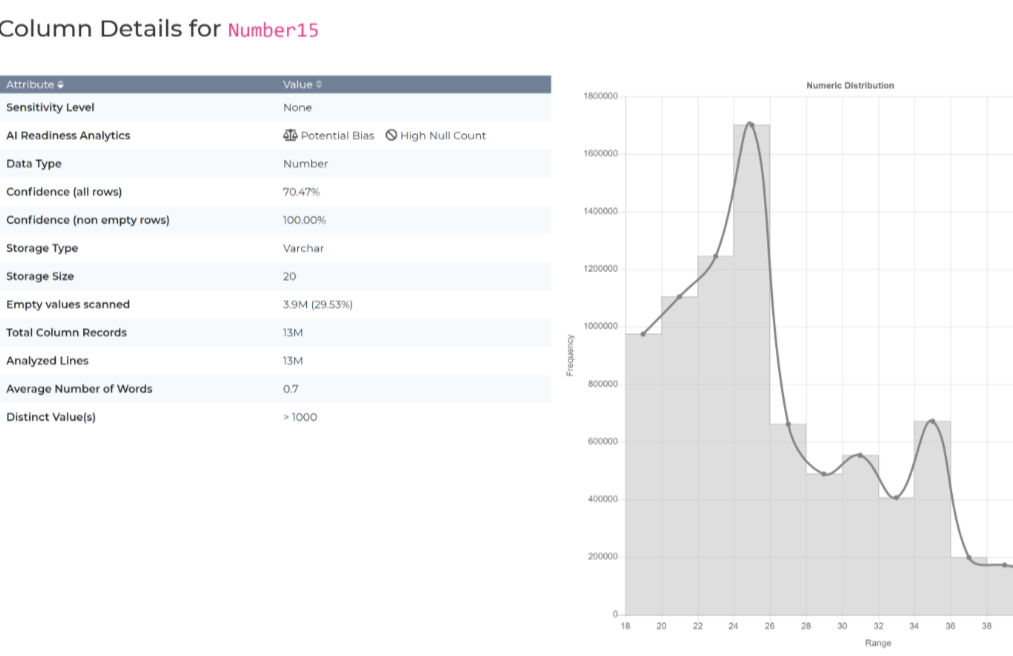Click the High Null Count prohibition icon
The width and height of the screenshot is (1013, 656).
click(x=392, y=135)
